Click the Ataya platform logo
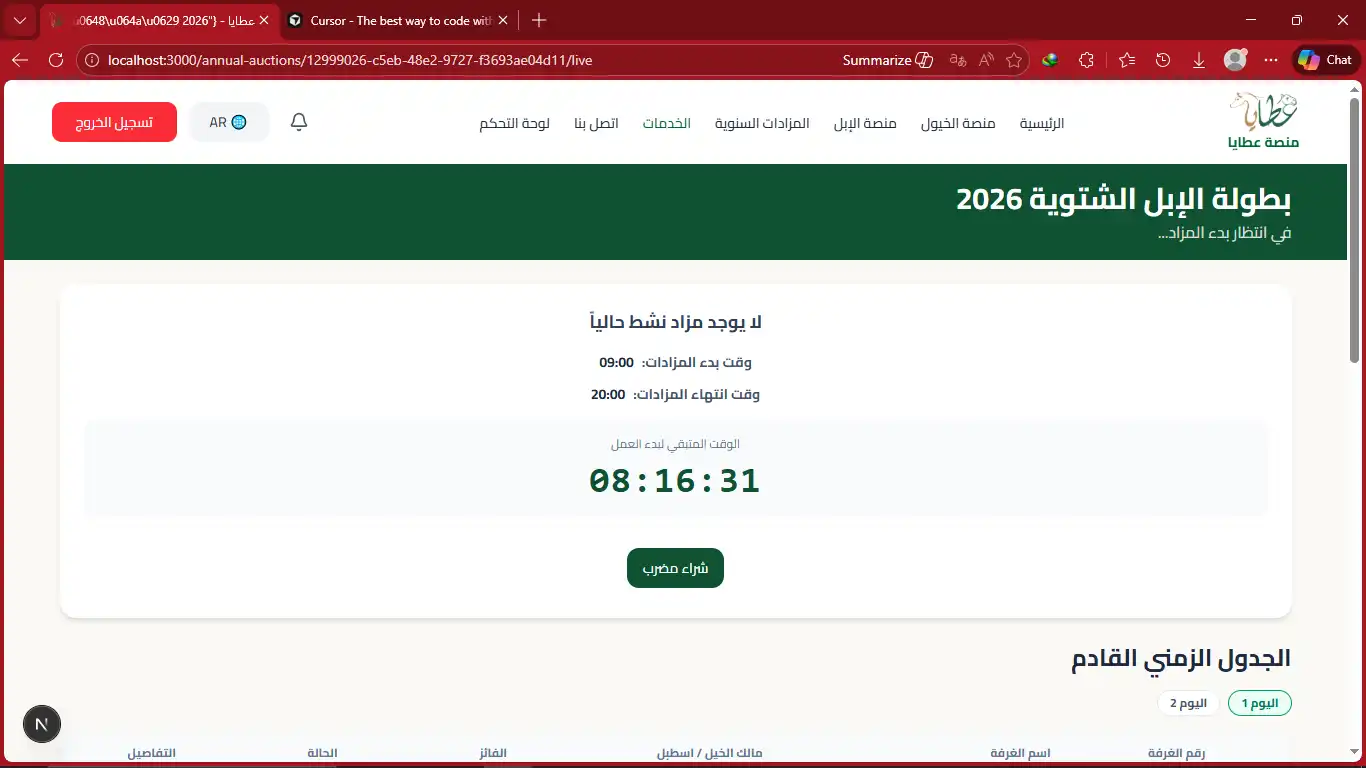This screenshot has width=1366, height=768. pos(1264,121)
